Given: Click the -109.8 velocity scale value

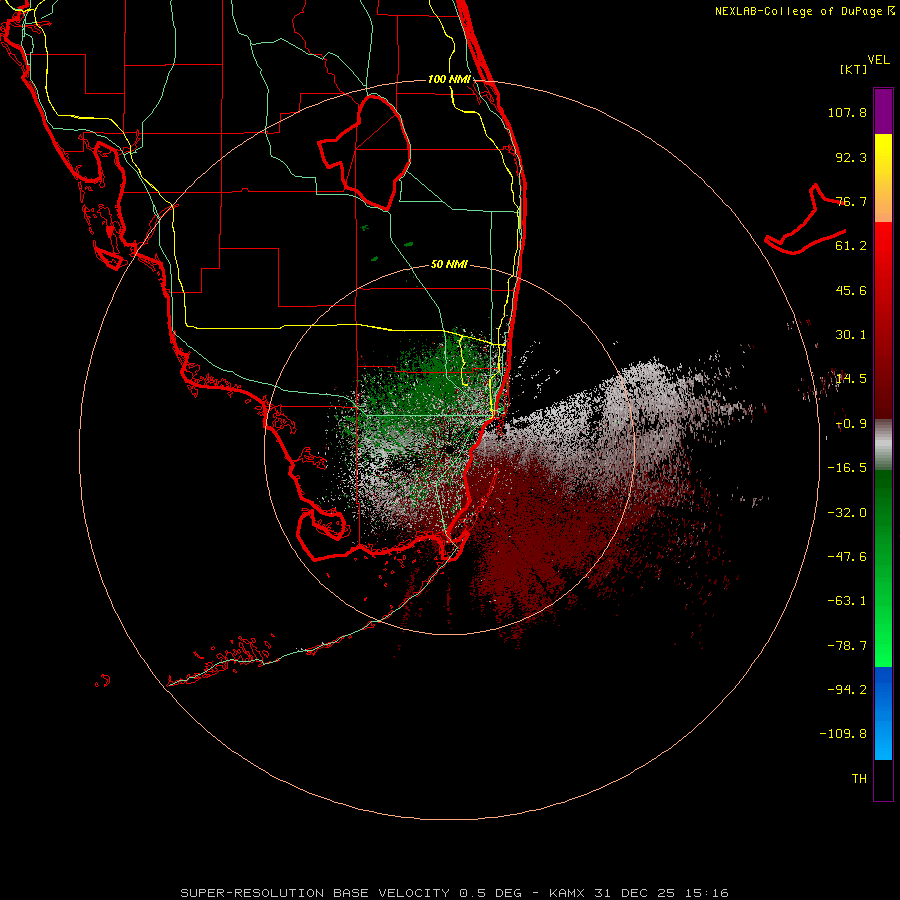Looking at the screenshot, I should pos(843,734).
